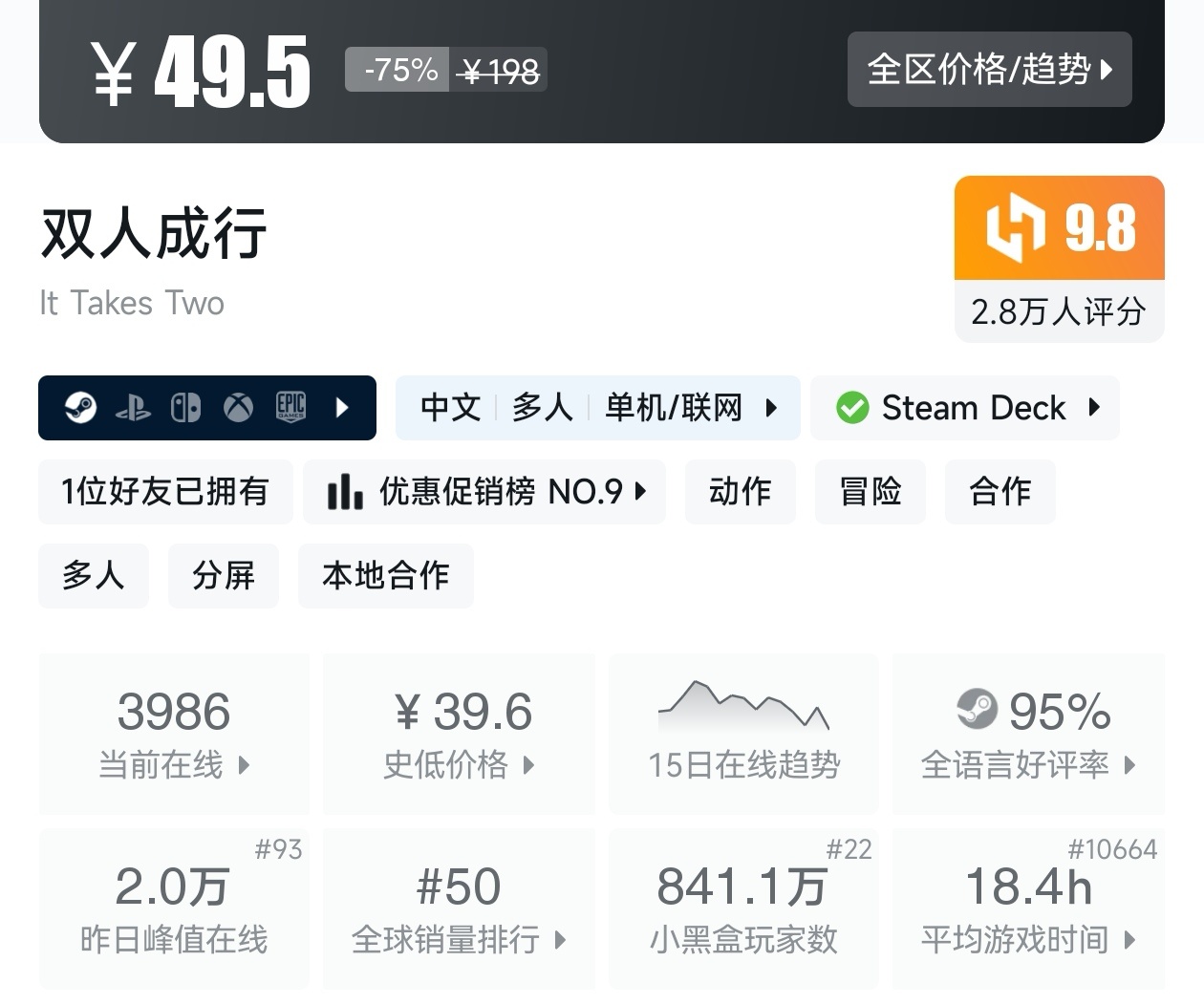Select the 合作 genre tag
Viewport: 1204px width, 1004px height.
(1000, 492)
